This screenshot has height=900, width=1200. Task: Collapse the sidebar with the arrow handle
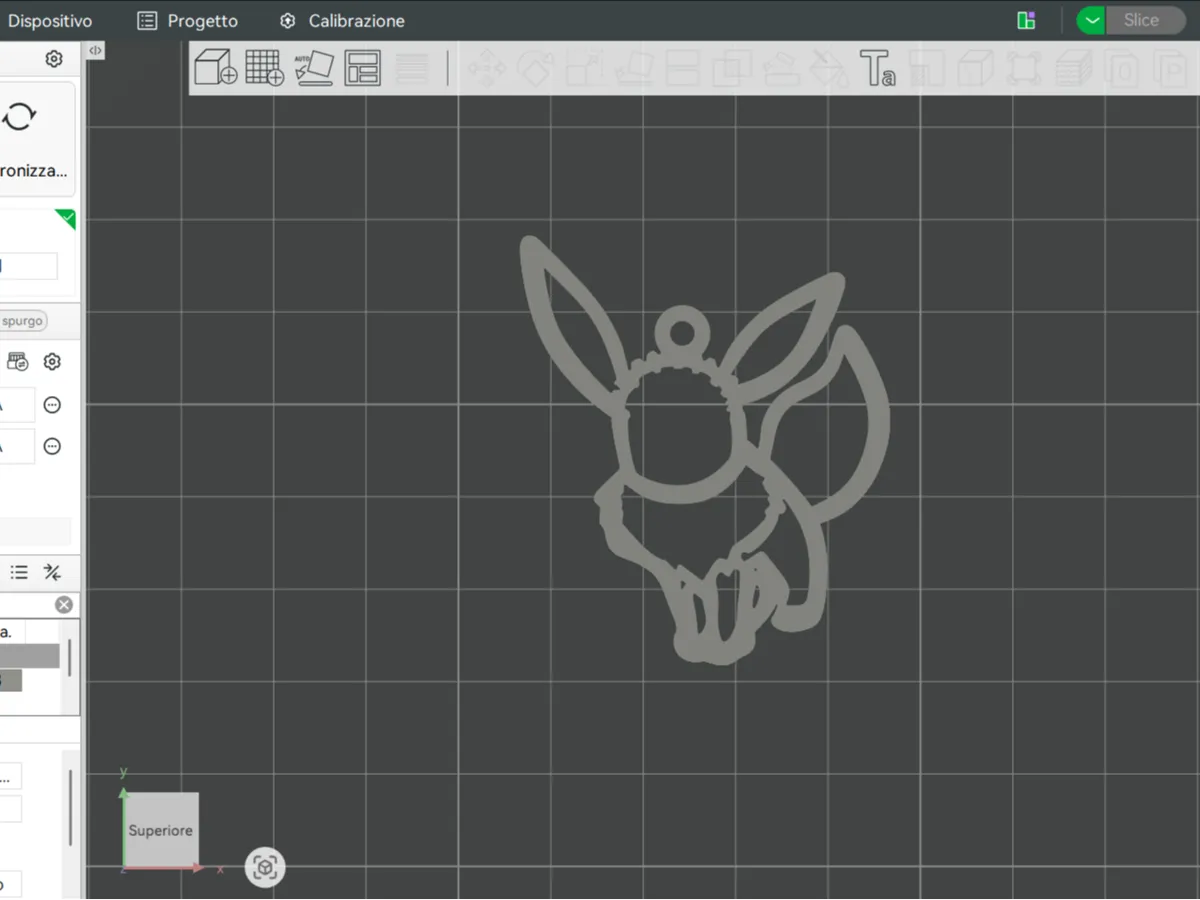click(x=95, y=50)
